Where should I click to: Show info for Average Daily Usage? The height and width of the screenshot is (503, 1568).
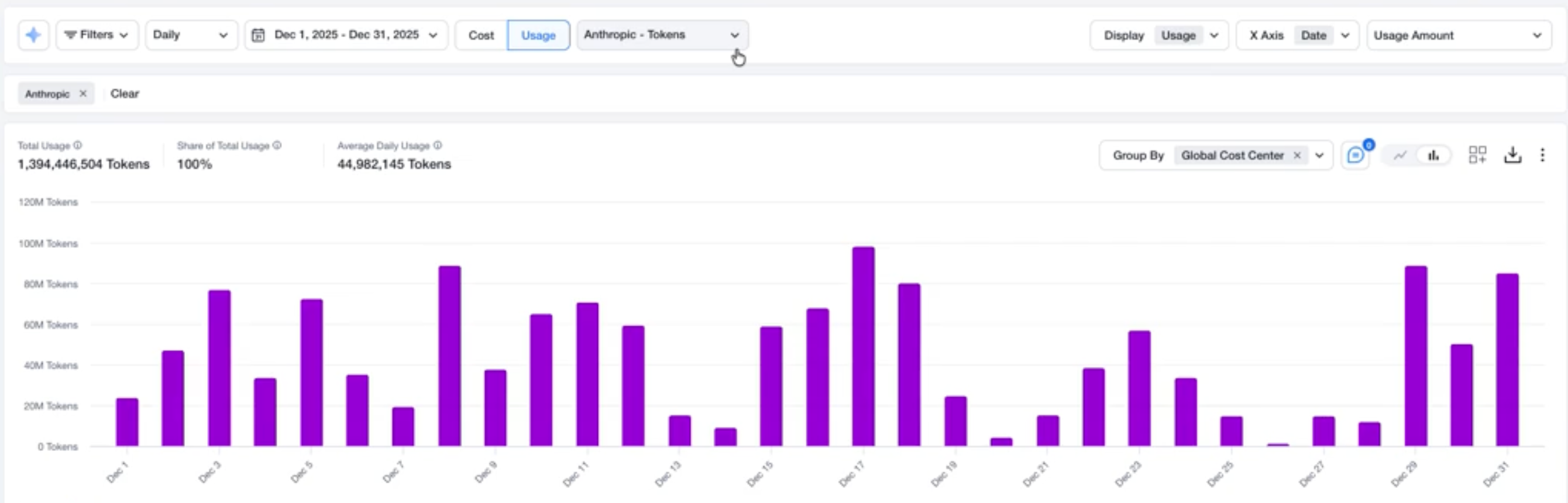438,146
